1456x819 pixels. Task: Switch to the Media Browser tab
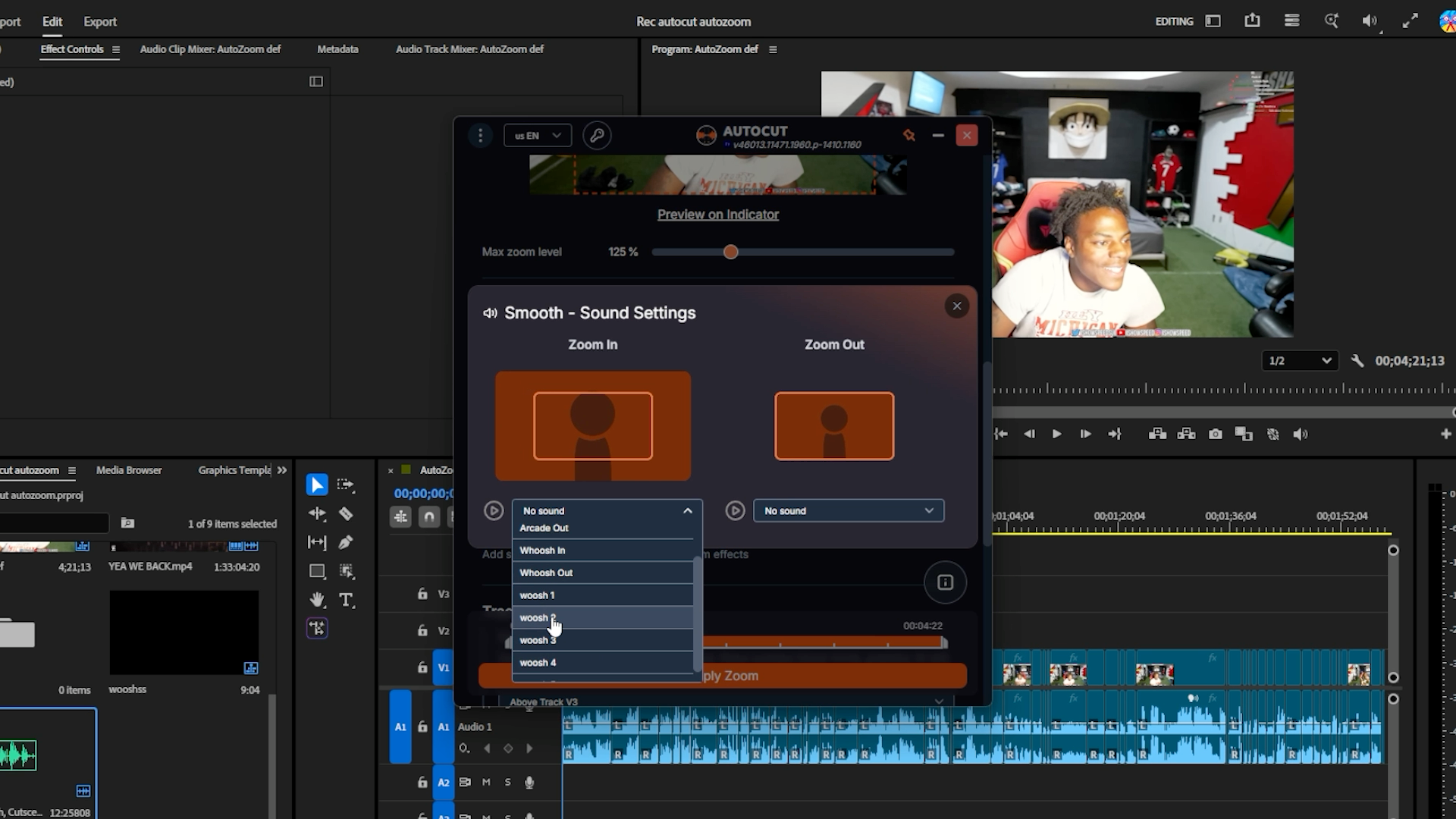pos(129,470)
